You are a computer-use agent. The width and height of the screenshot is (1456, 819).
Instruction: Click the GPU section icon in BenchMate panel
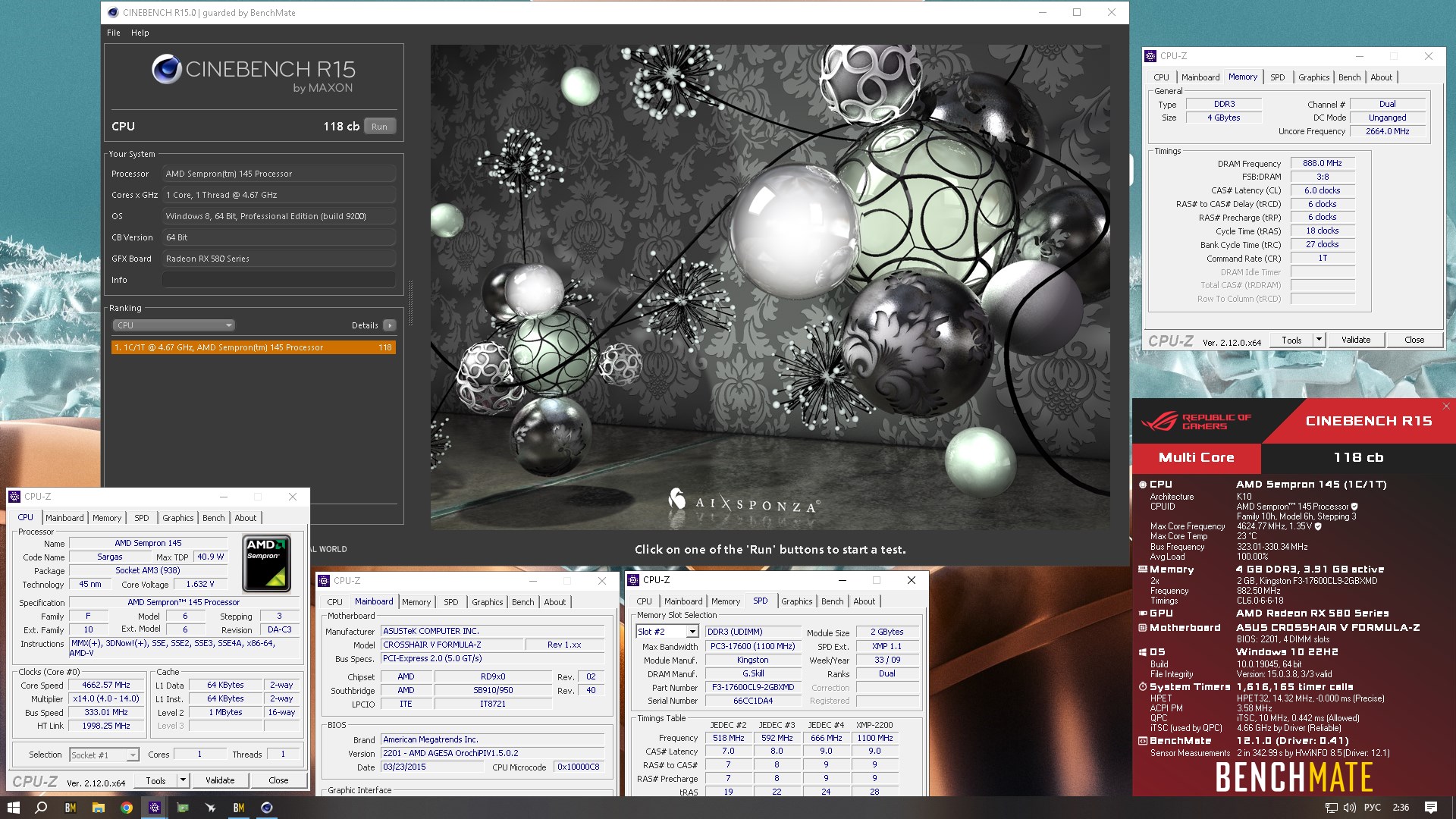click(1142, 613)
